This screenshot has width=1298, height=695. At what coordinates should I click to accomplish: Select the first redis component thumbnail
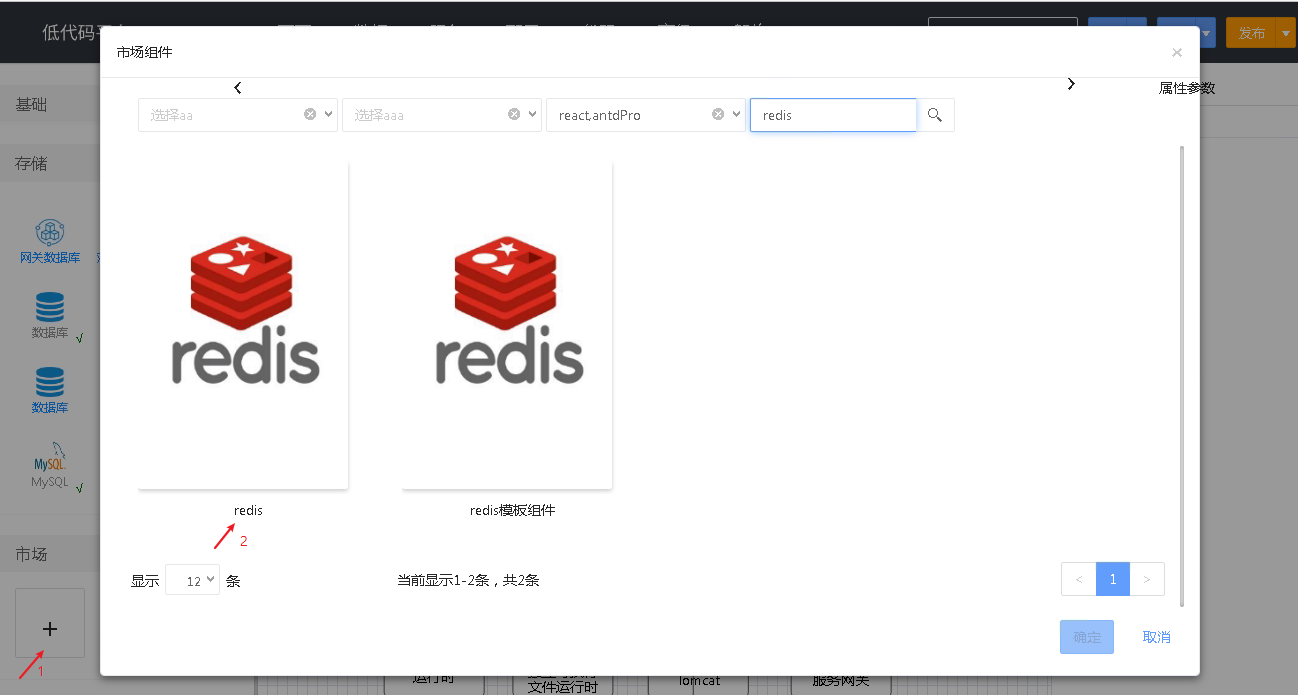pos(243,325)
